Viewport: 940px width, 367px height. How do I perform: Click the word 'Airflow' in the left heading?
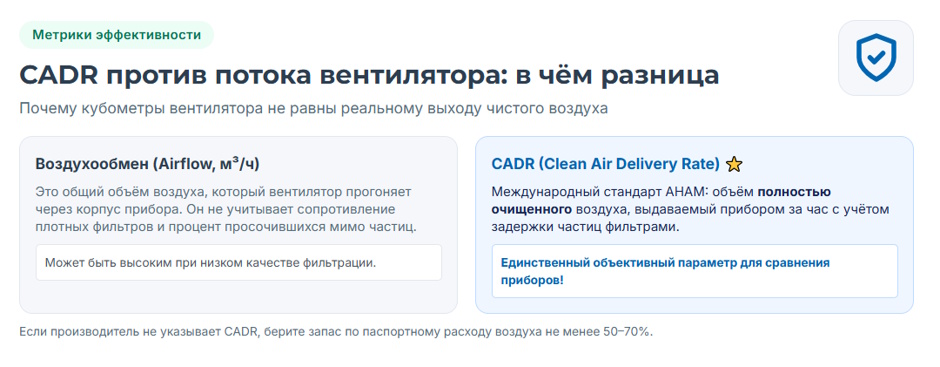click(x=180, y=164)
